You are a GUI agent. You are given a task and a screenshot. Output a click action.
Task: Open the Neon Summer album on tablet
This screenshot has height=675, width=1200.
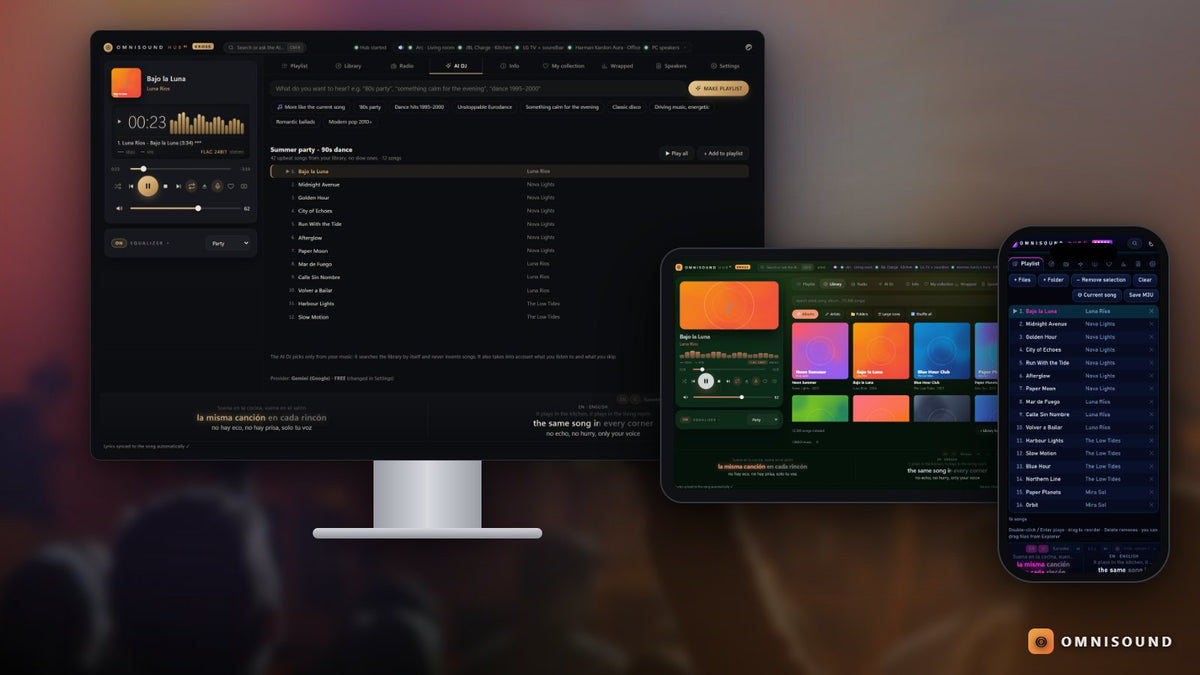coord(820,351)
